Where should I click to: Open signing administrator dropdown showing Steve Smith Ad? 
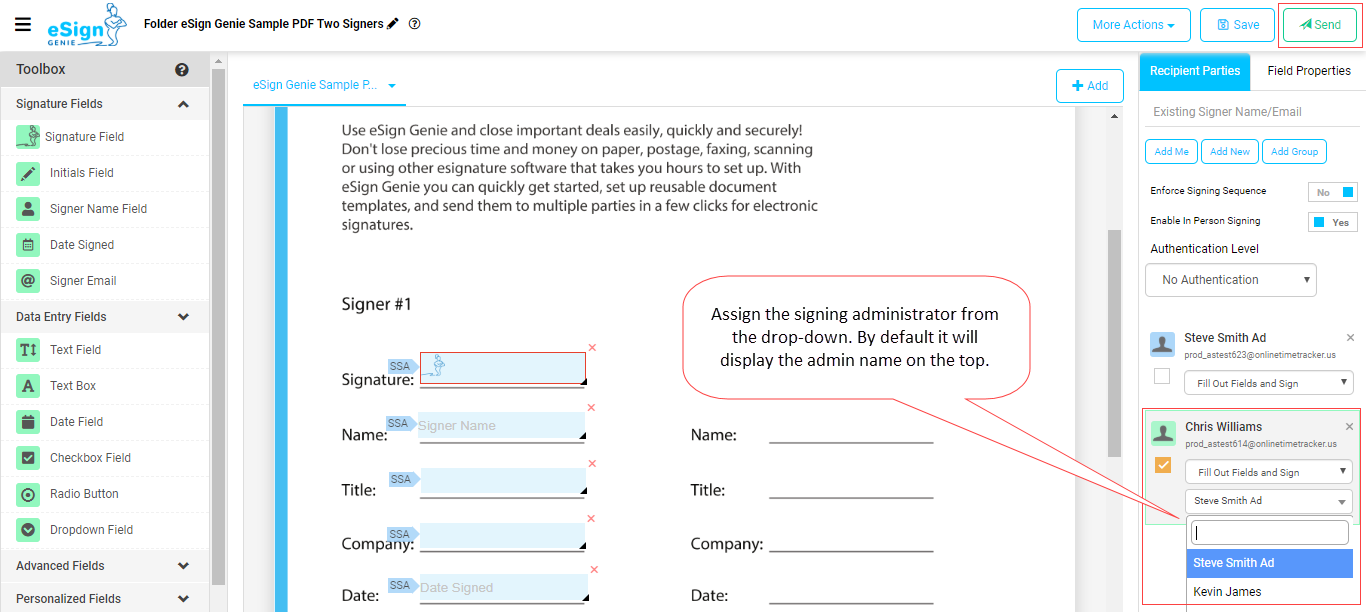click(x=1268, y=501)
